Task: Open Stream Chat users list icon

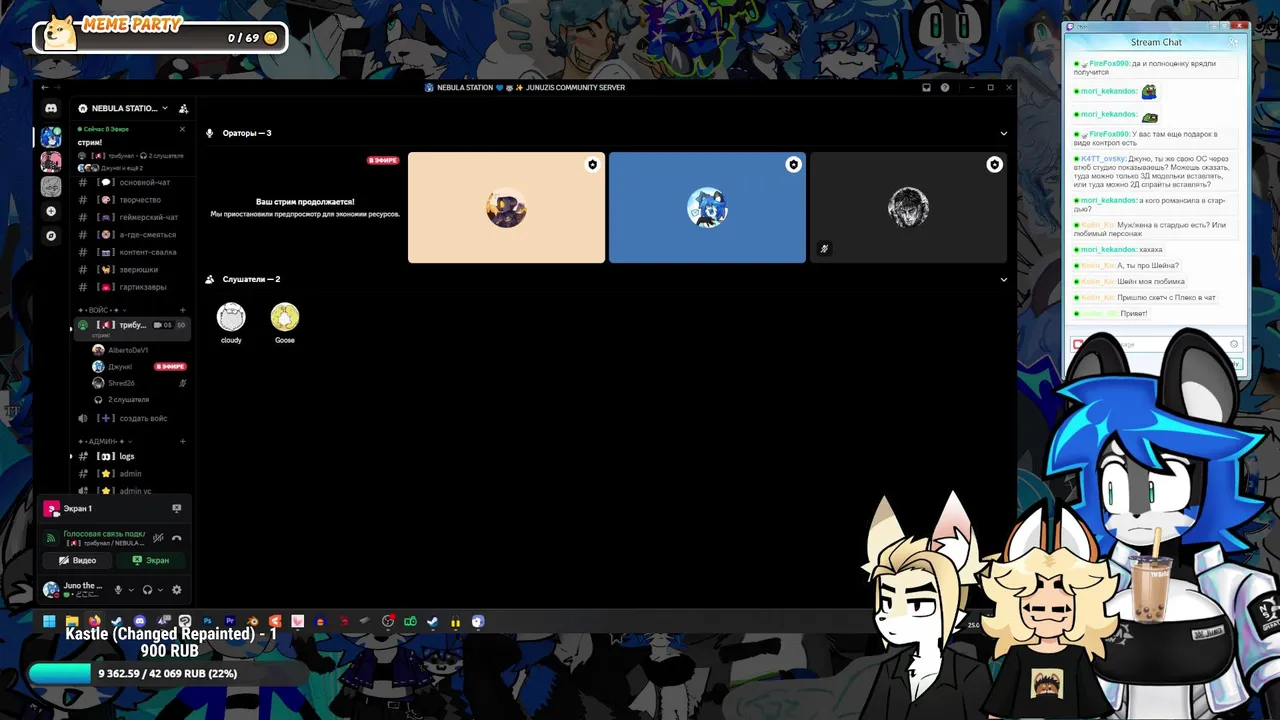Action: coord(1233,42)
